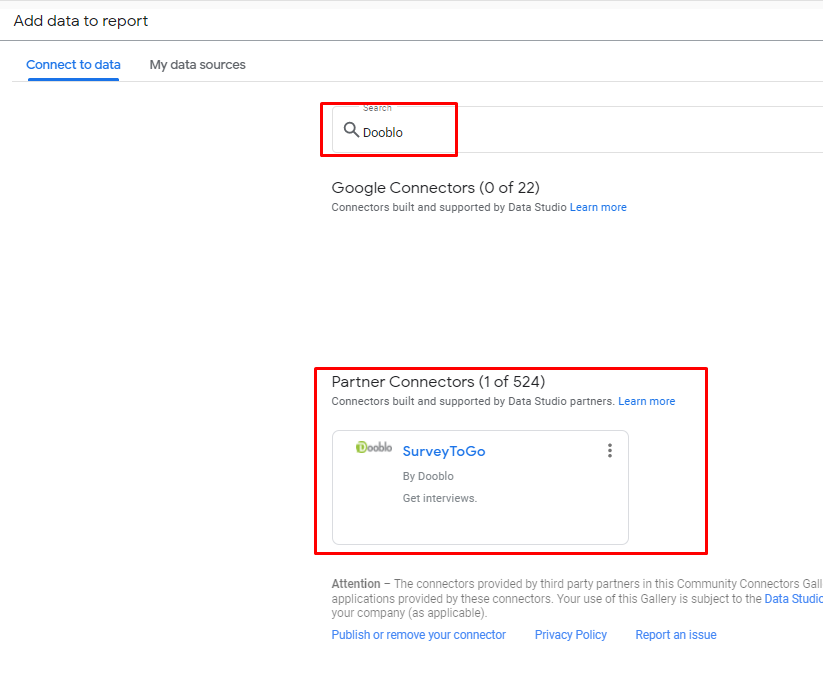Click the Report an issue link
Viewport: 823px width, 677px height.
click(676, 635)
